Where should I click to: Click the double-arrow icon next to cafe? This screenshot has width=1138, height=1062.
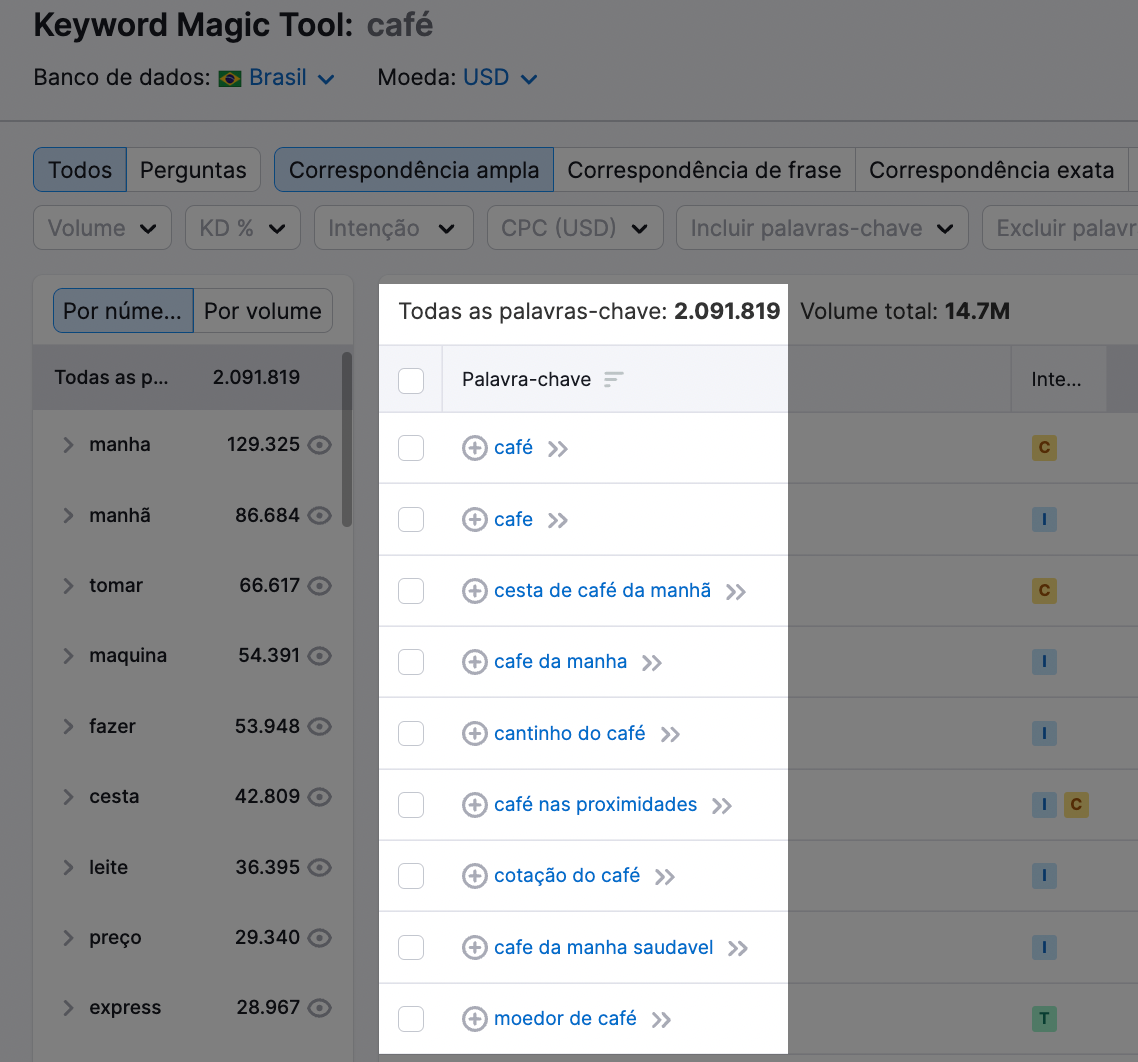coord(558,519)
